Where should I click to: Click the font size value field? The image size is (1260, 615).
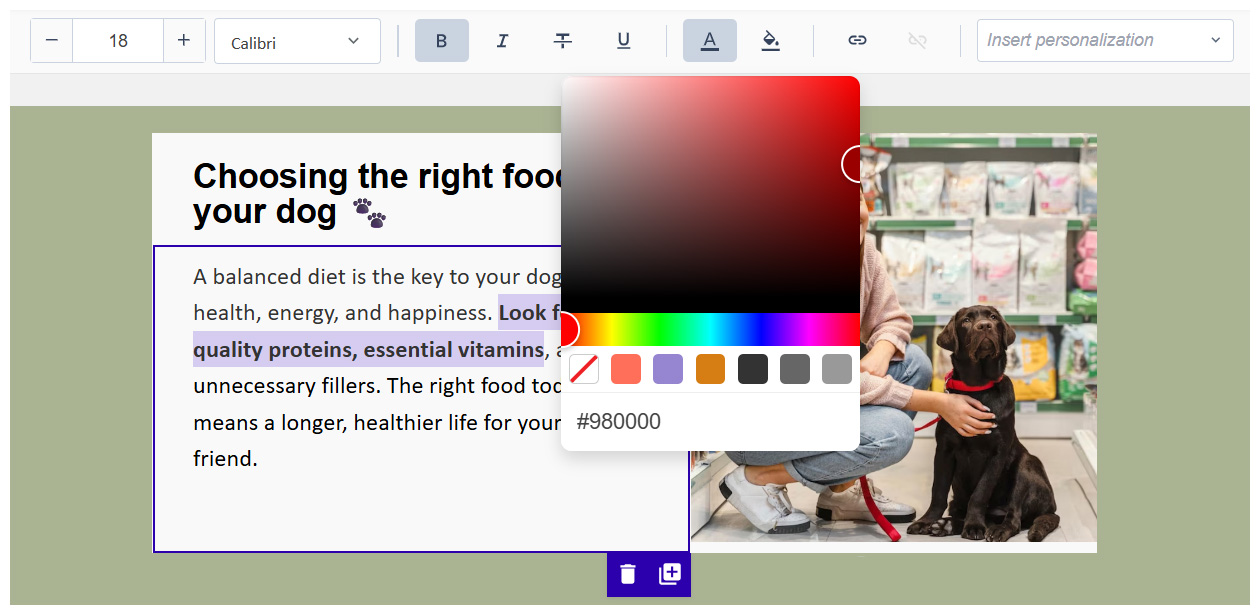(x=118, y=41)
